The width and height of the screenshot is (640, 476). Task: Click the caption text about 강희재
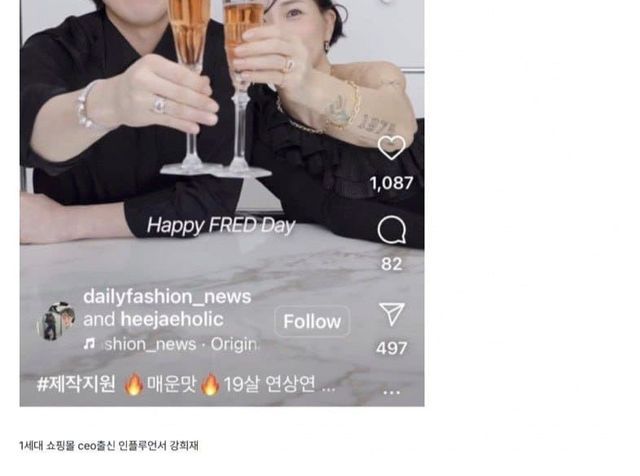(x=109, y=446)
